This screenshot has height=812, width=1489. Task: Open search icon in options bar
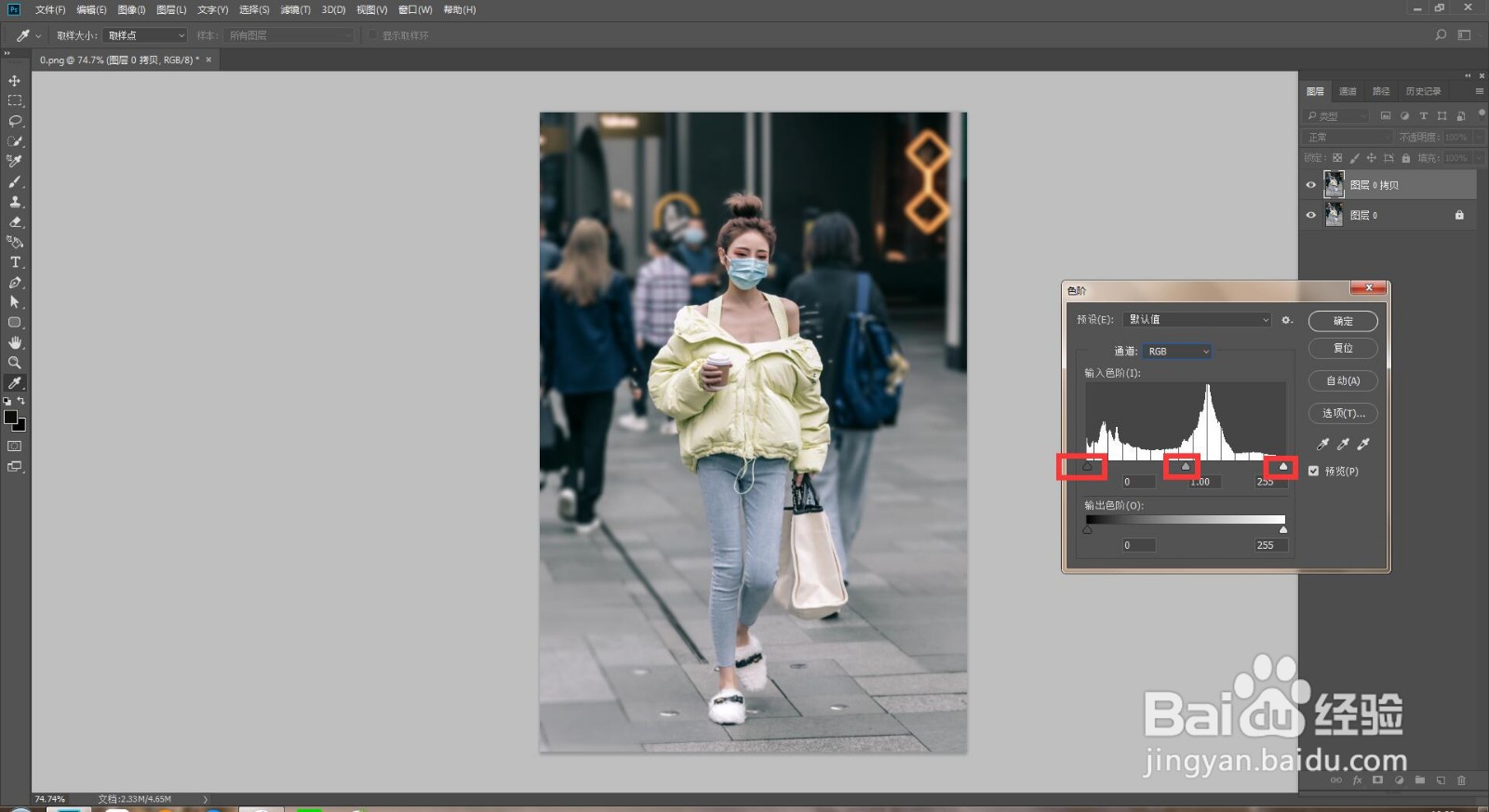coord(1441,35)
